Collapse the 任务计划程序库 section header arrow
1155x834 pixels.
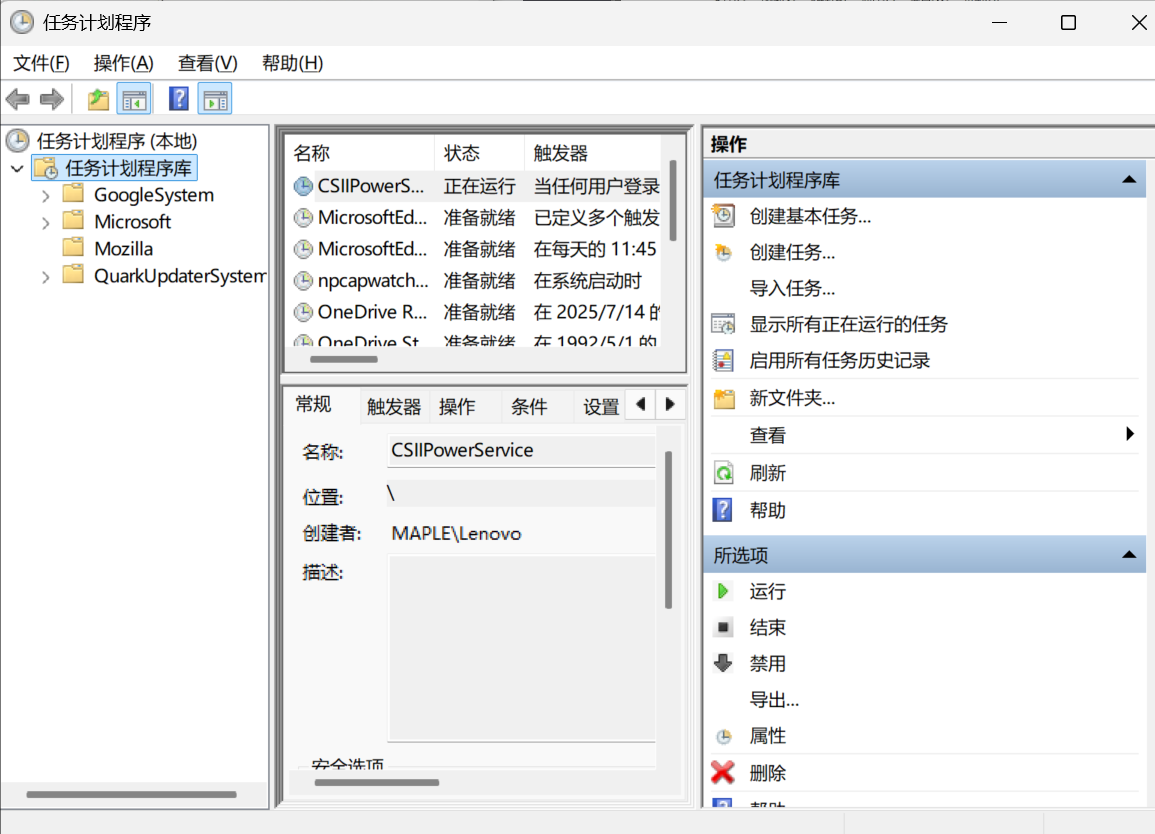(1129, 180)
